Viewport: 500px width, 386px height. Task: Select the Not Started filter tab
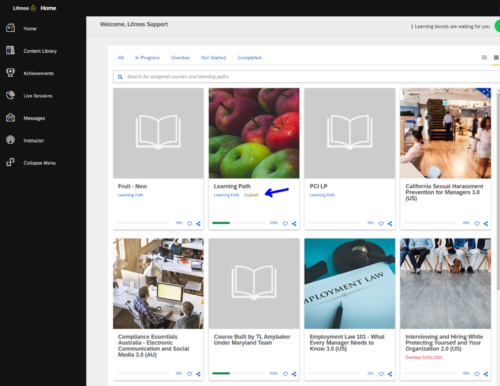point(213,58)
